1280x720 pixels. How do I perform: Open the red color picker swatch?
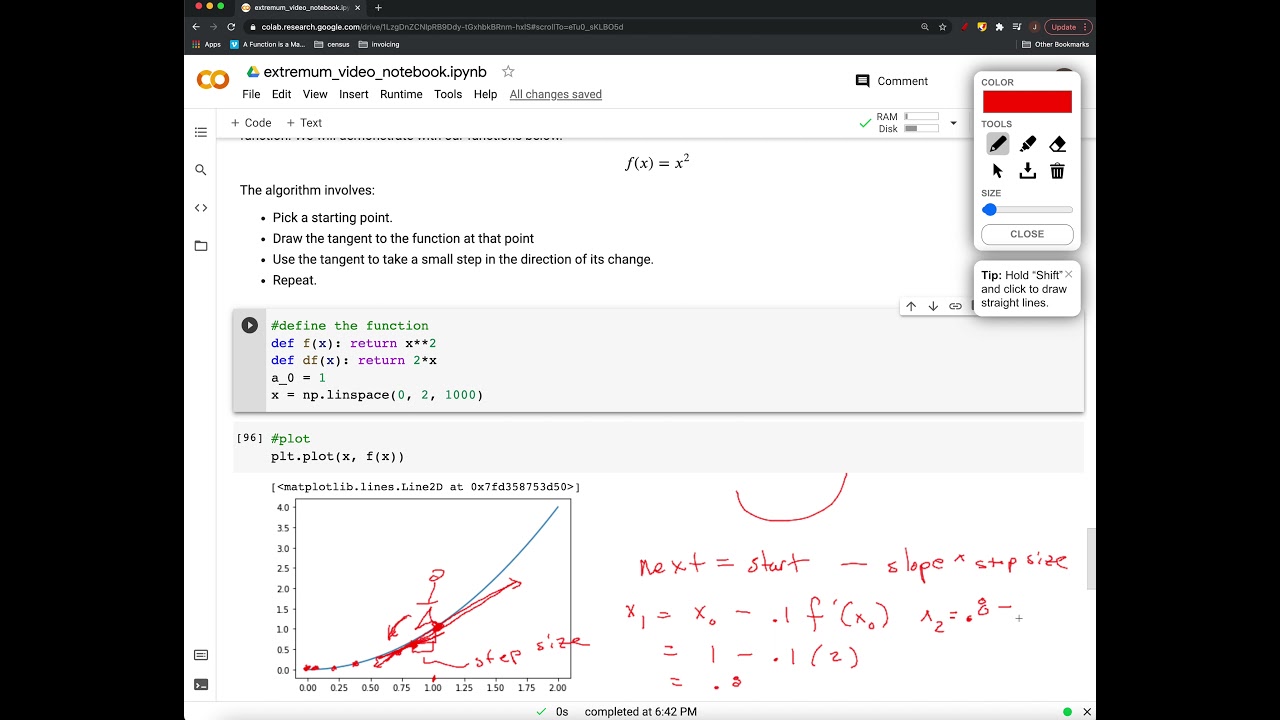click(x=1027, y=101)
